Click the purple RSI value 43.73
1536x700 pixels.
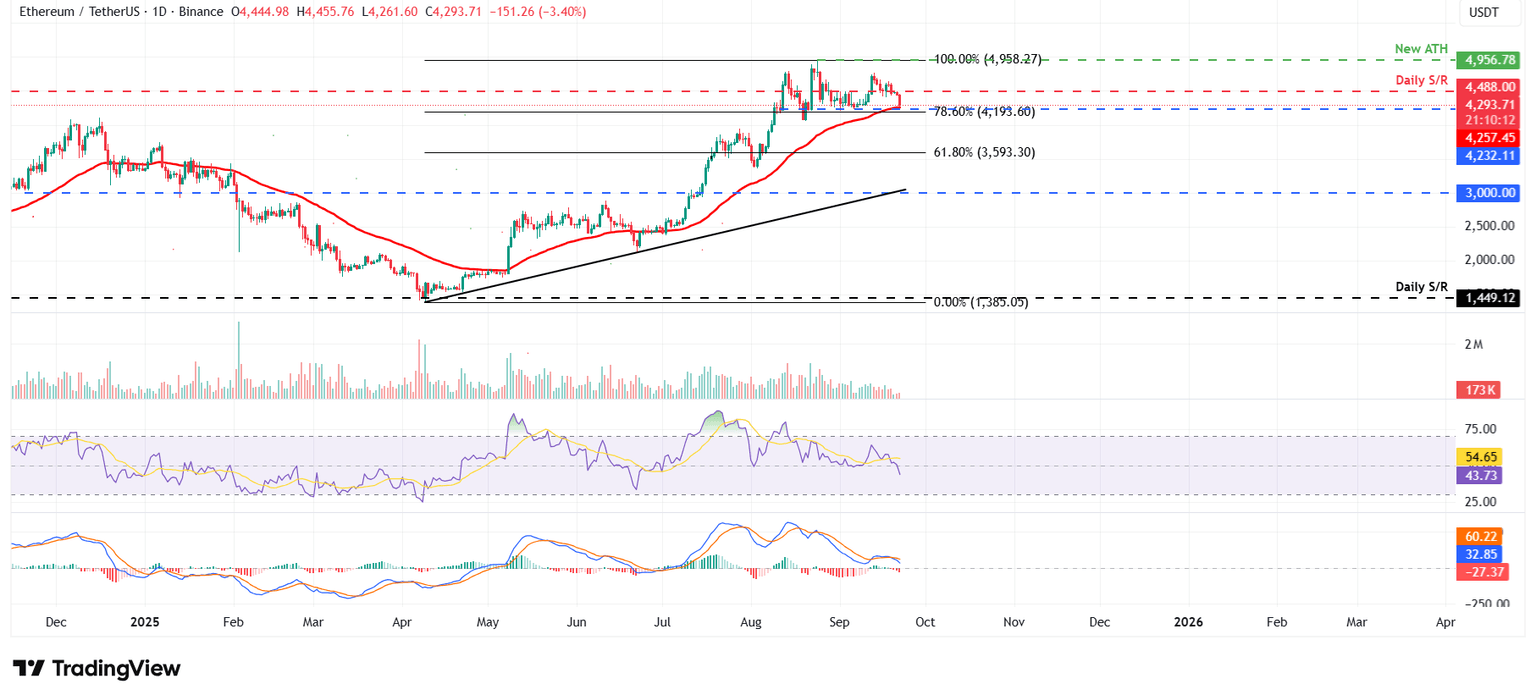(1477, 476)
